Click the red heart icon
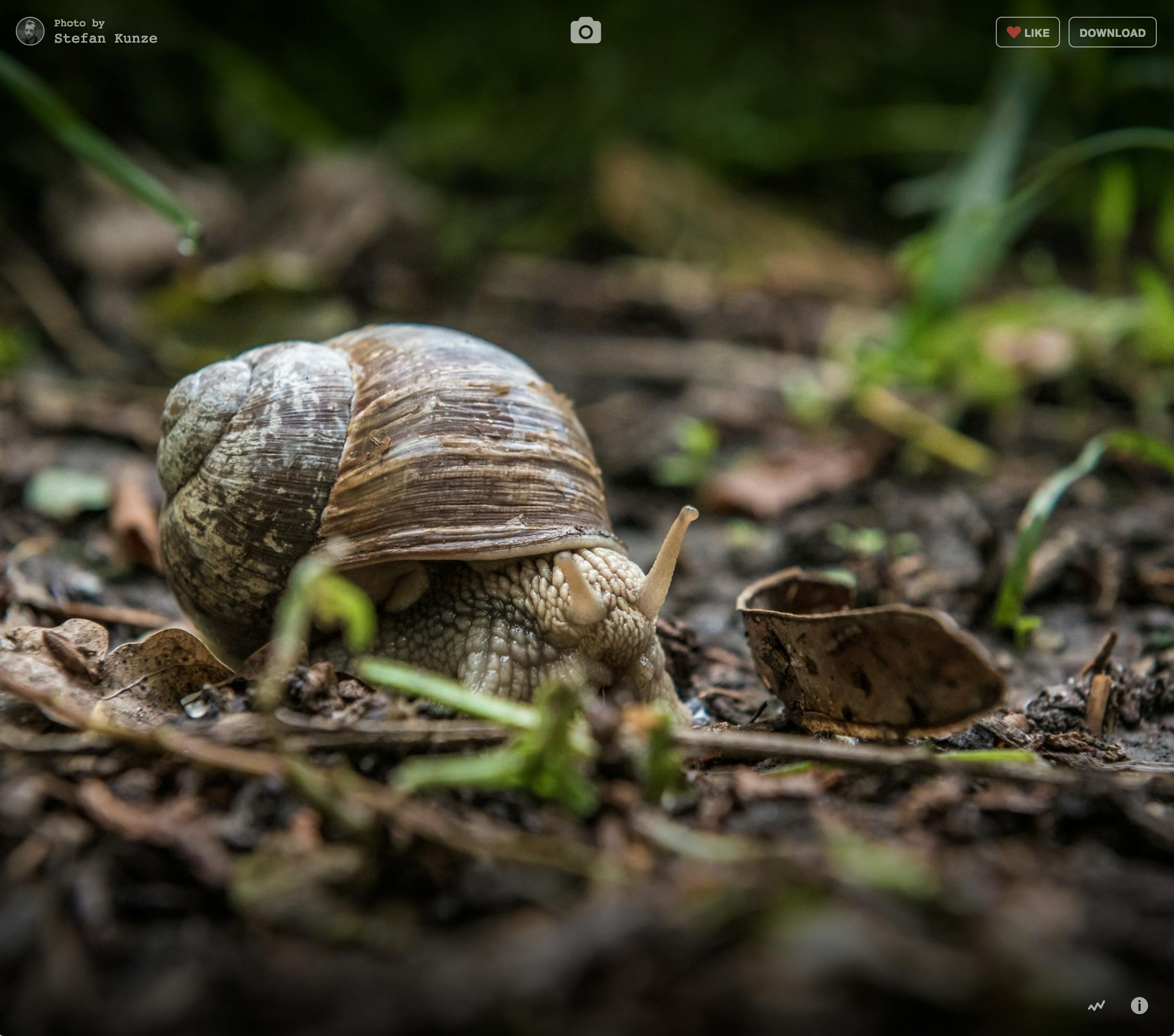 tap(1014, 33)
